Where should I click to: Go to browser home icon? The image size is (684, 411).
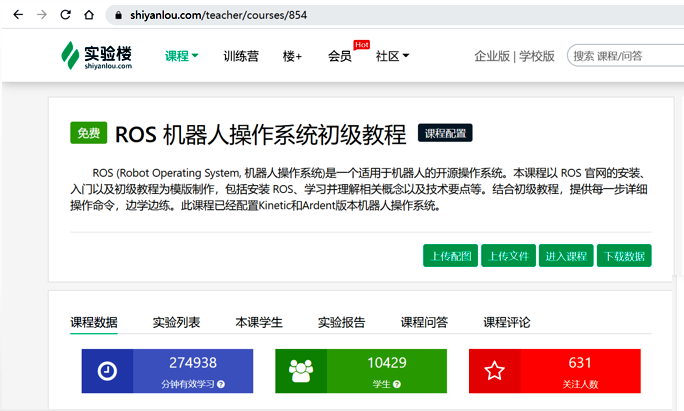click(89, 15)
